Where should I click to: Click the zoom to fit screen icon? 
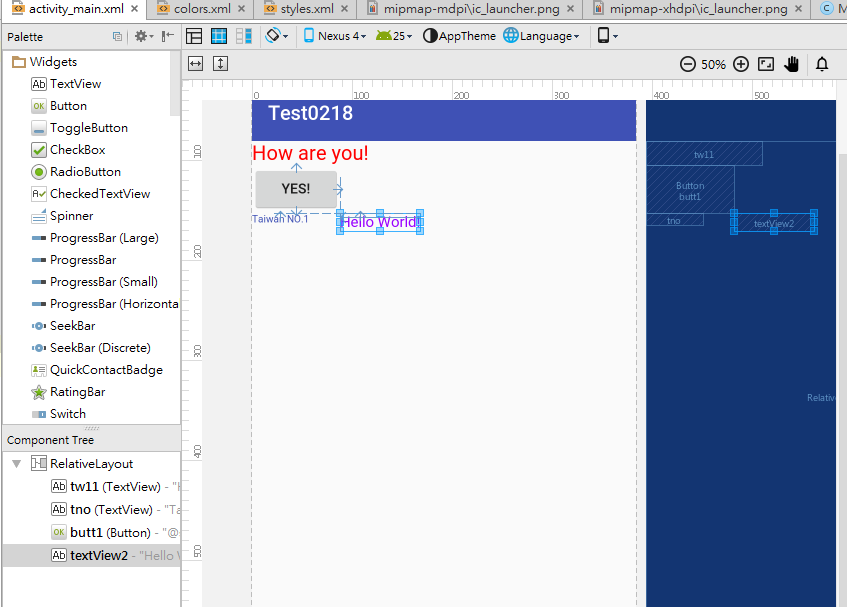point(766,64)
